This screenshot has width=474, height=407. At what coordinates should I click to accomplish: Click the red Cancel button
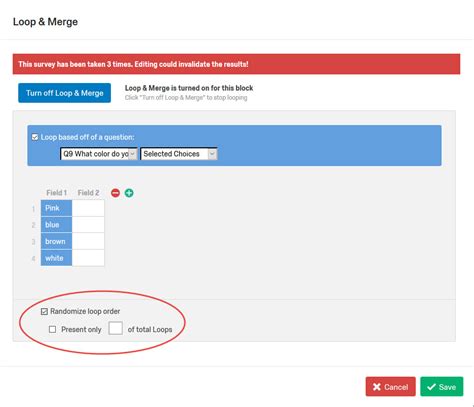click(390, 387)
